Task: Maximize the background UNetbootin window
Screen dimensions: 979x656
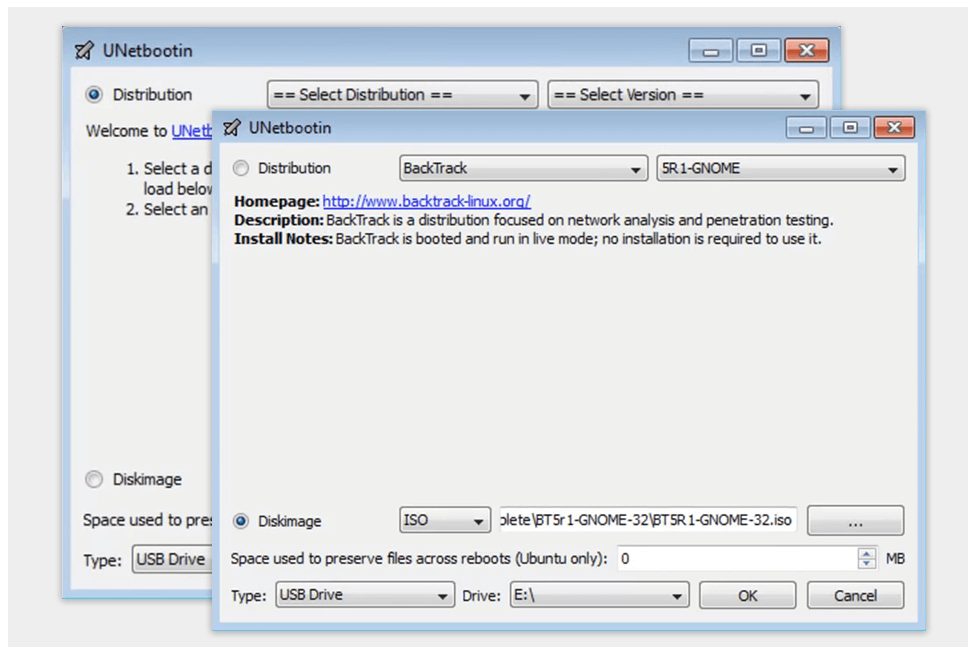Action: [761, 51]
